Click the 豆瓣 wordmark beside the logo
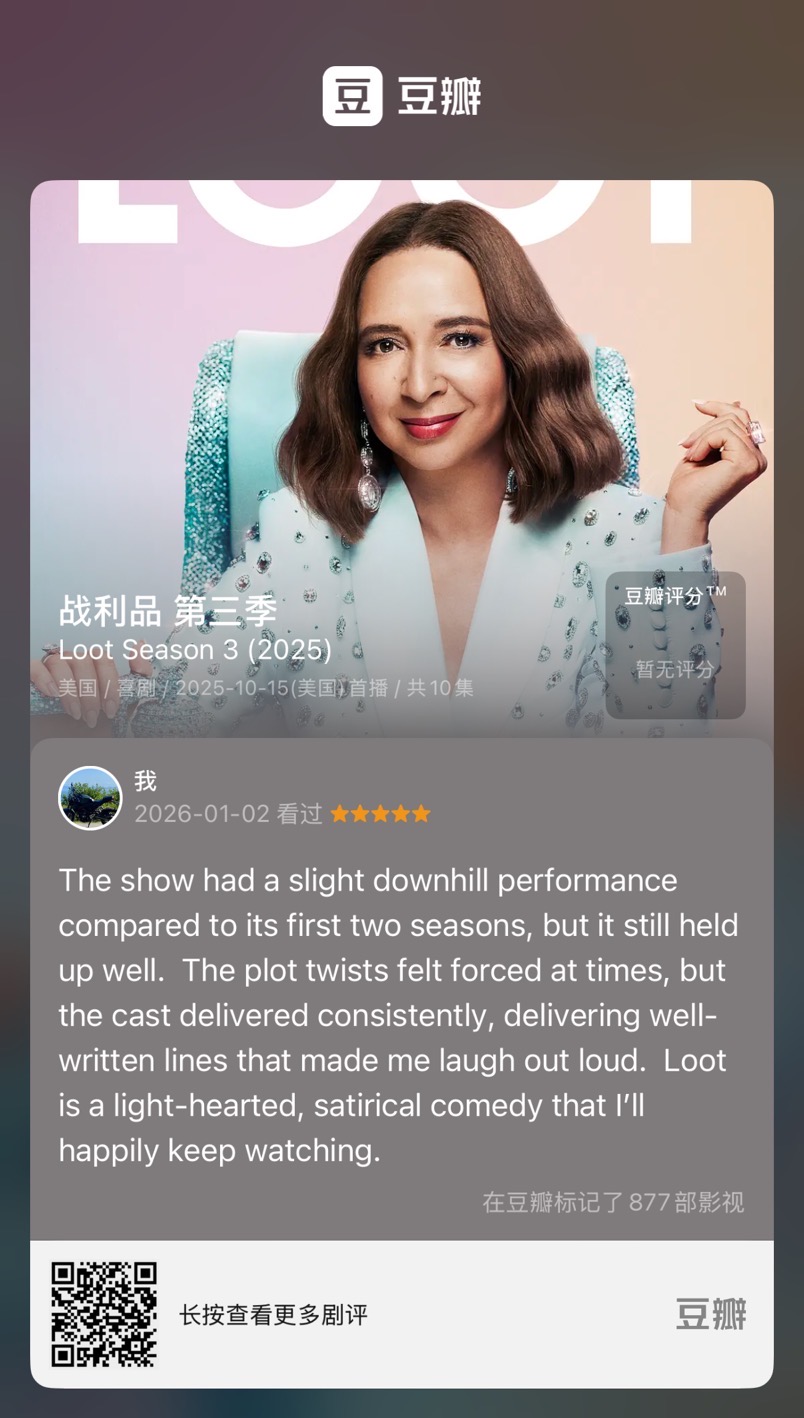This screenshot has height=1418, width=804. tap(440, 96)
